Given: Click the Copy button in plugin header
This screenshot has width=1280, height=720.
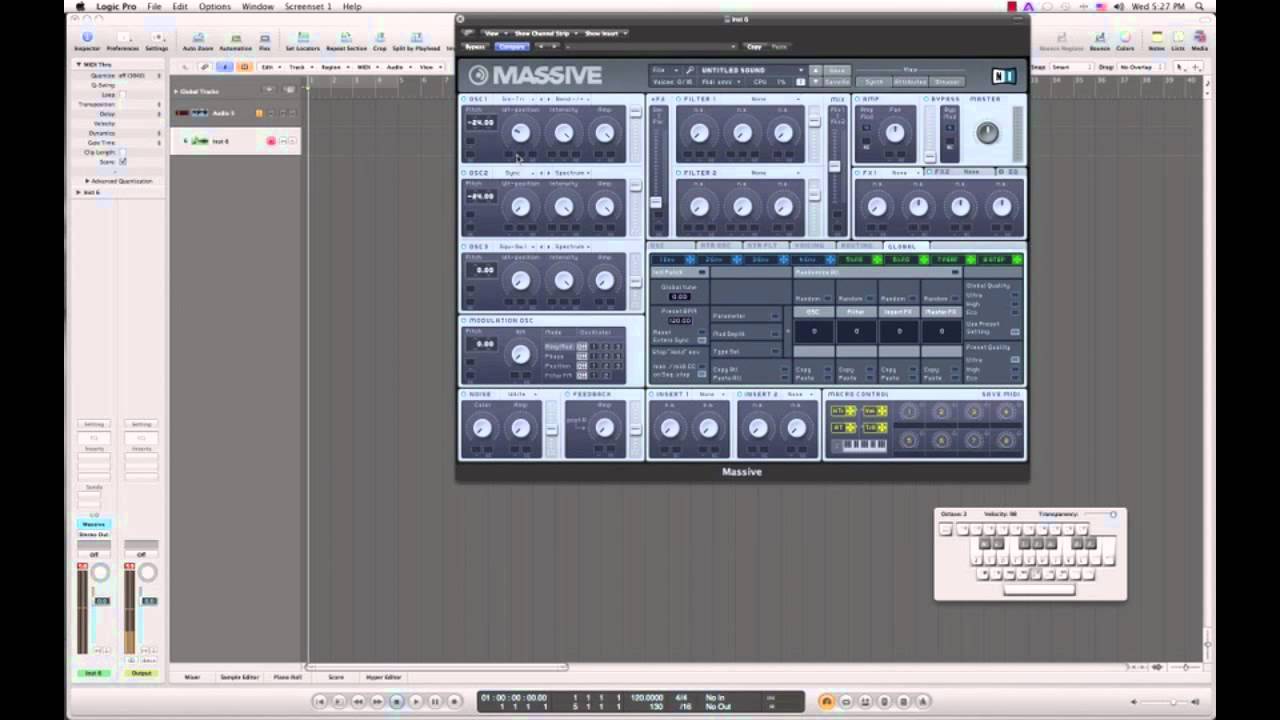Looking at the screenshot, I should pos(754,47).
